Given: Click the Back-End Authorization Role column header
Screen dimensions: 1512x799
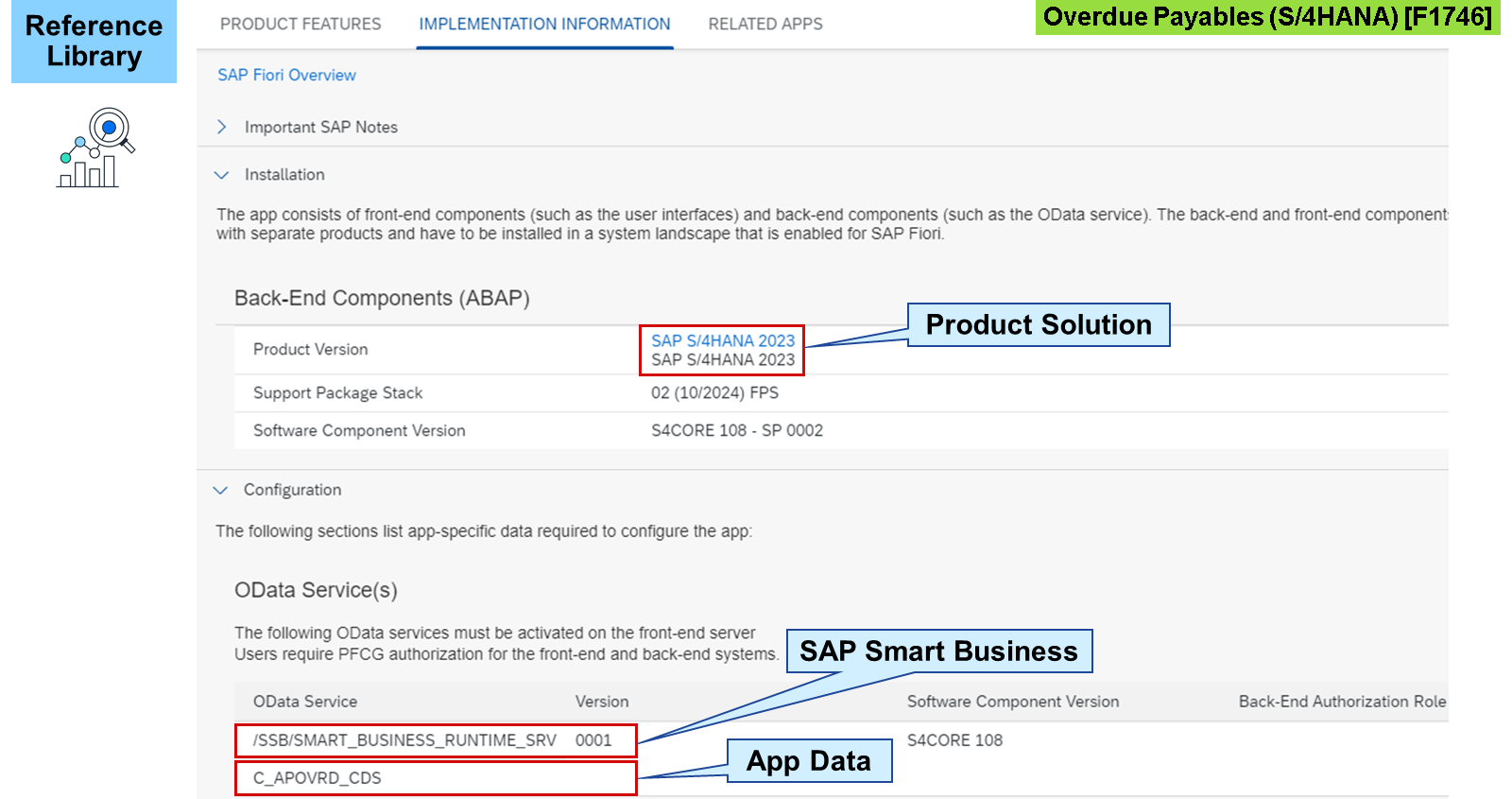Looking at the screenshot, I should (1343, 702).
